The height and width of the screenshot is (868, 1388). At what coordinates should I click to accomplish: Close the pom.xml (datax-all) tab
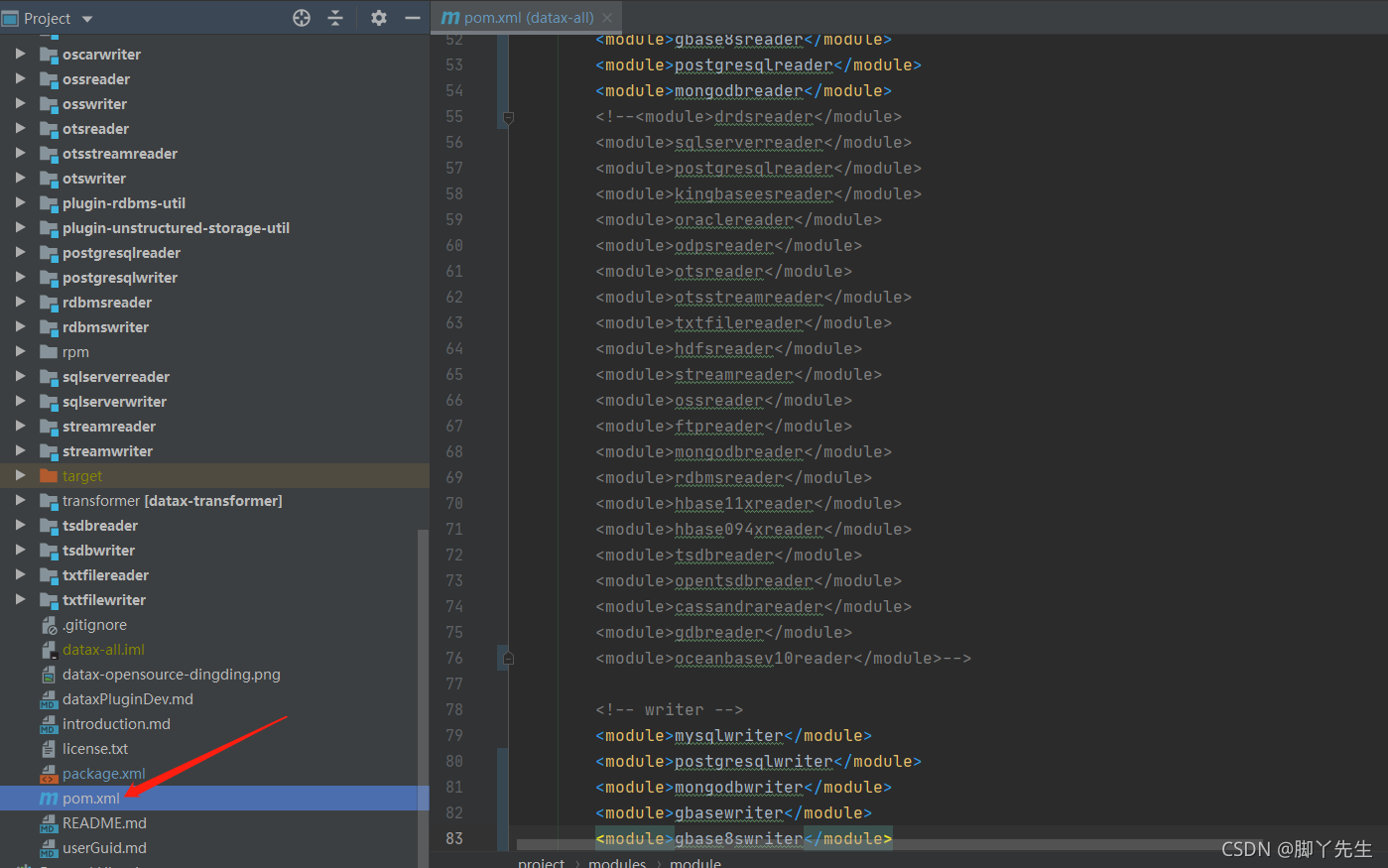[x=608, y=18]
